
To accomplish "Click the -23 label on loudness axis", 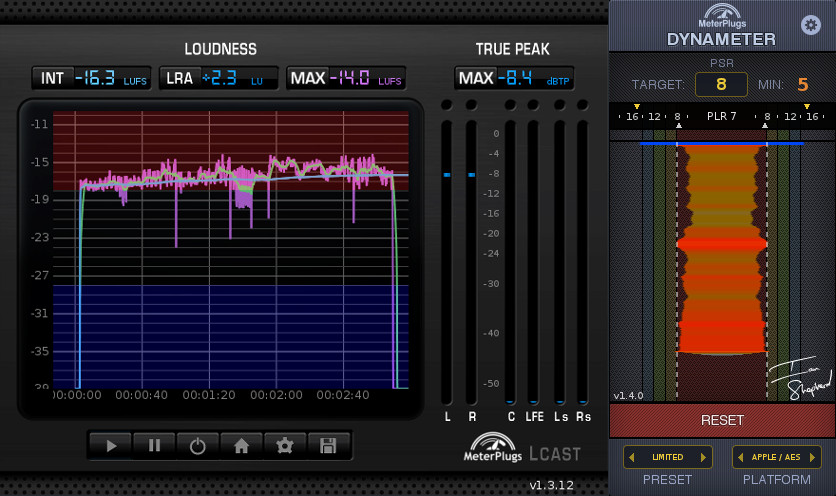I will tap(39, 237).
